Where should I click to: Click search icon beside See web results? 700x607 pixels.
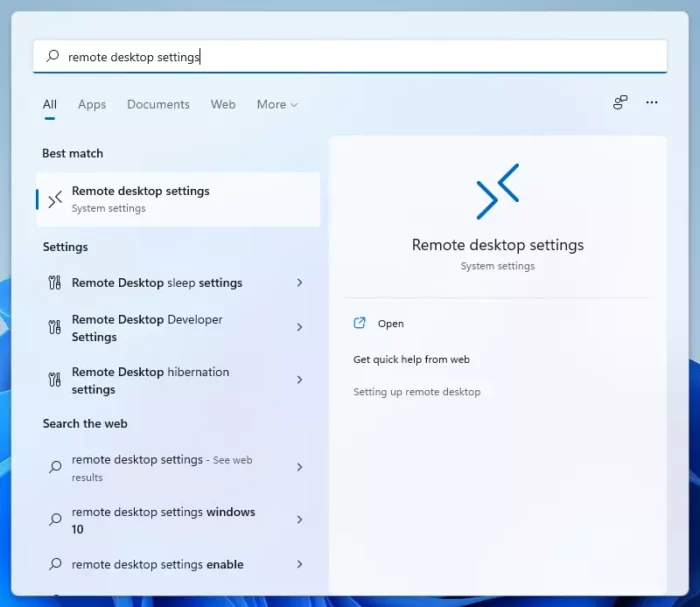click(x=55, y=467)
